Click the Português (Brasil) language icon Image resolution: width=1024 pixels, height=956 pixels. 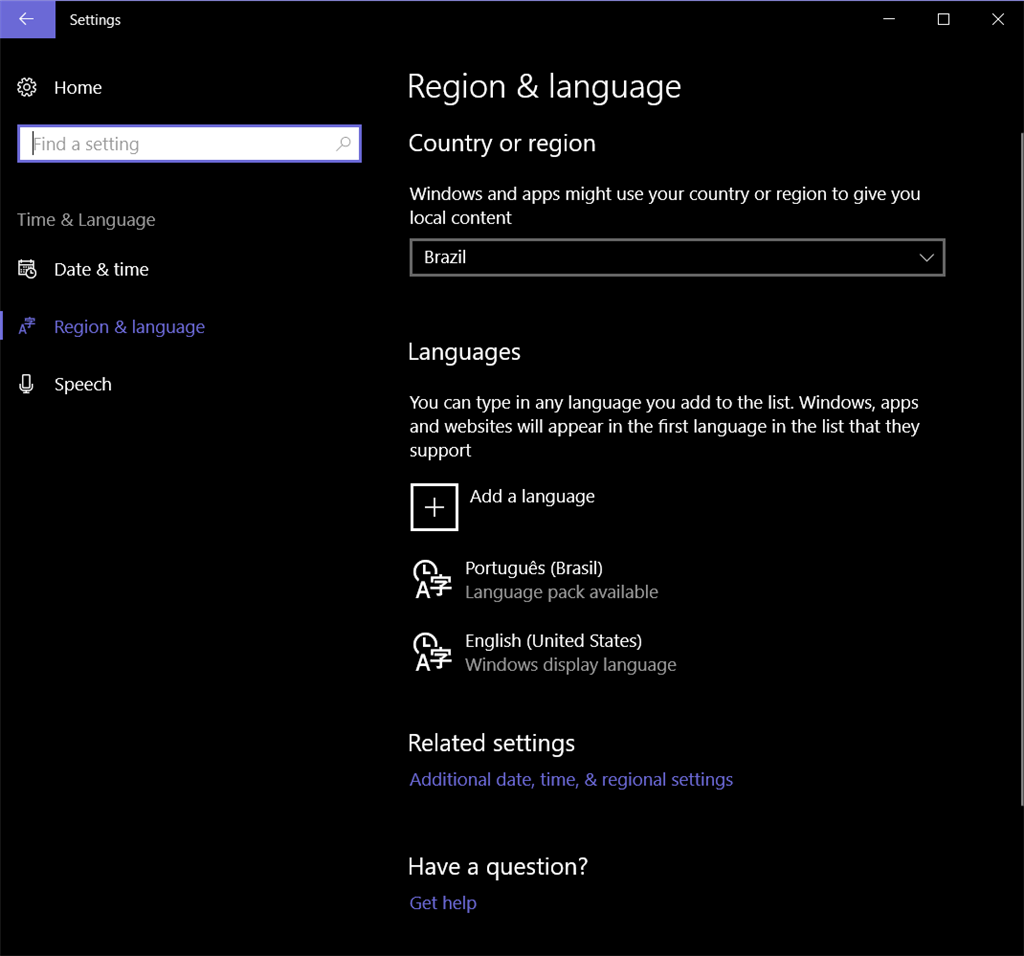coord(432,579)
